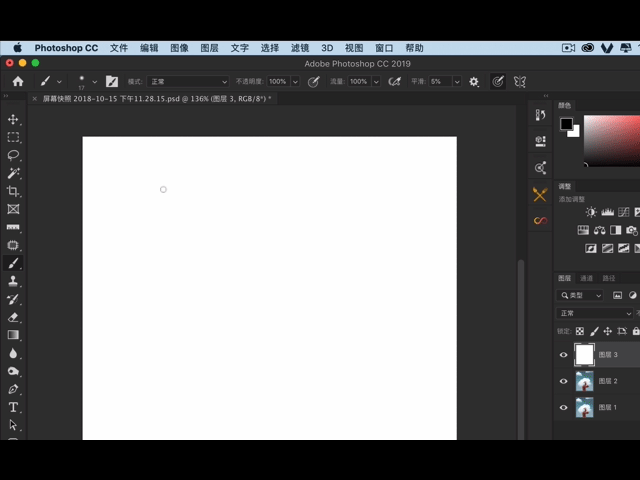Viewport: 640px width, 480px height.
Task: Open the layer filter 类型 dropdown
Action: [x=580, y=295]
